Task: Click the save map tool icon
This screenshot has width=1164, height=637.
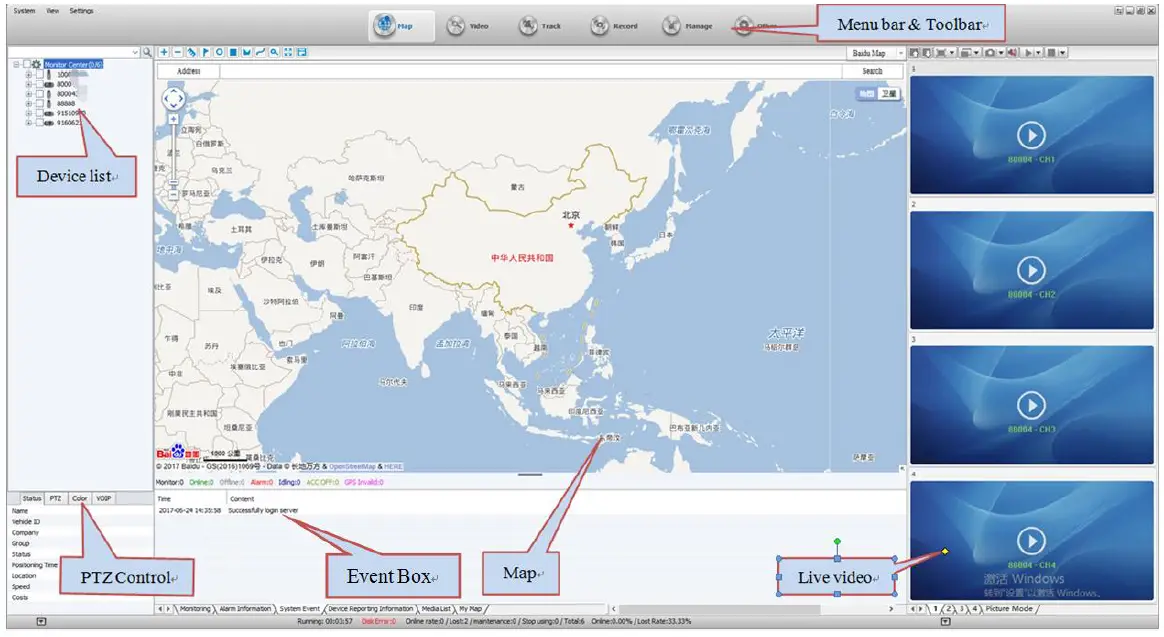Action: (x=301, y=52)
